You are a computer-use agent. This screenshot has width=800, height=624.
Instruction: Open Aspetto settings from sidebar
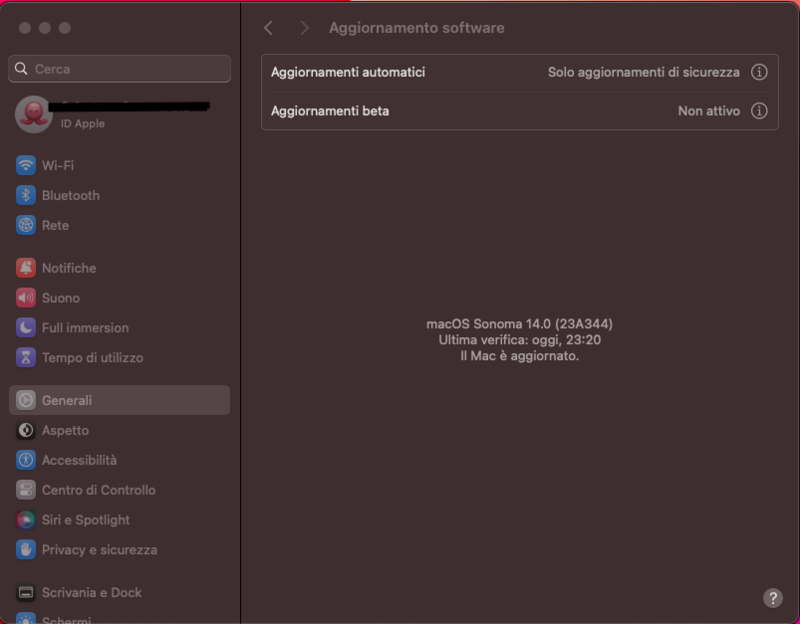119,430
